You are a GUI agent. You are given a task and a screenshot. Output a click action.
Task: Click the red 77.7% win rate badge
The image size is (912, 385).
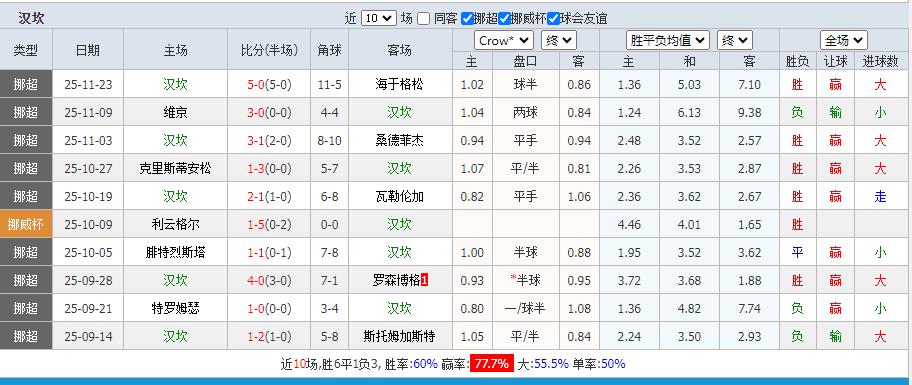[x=491, y=364]
